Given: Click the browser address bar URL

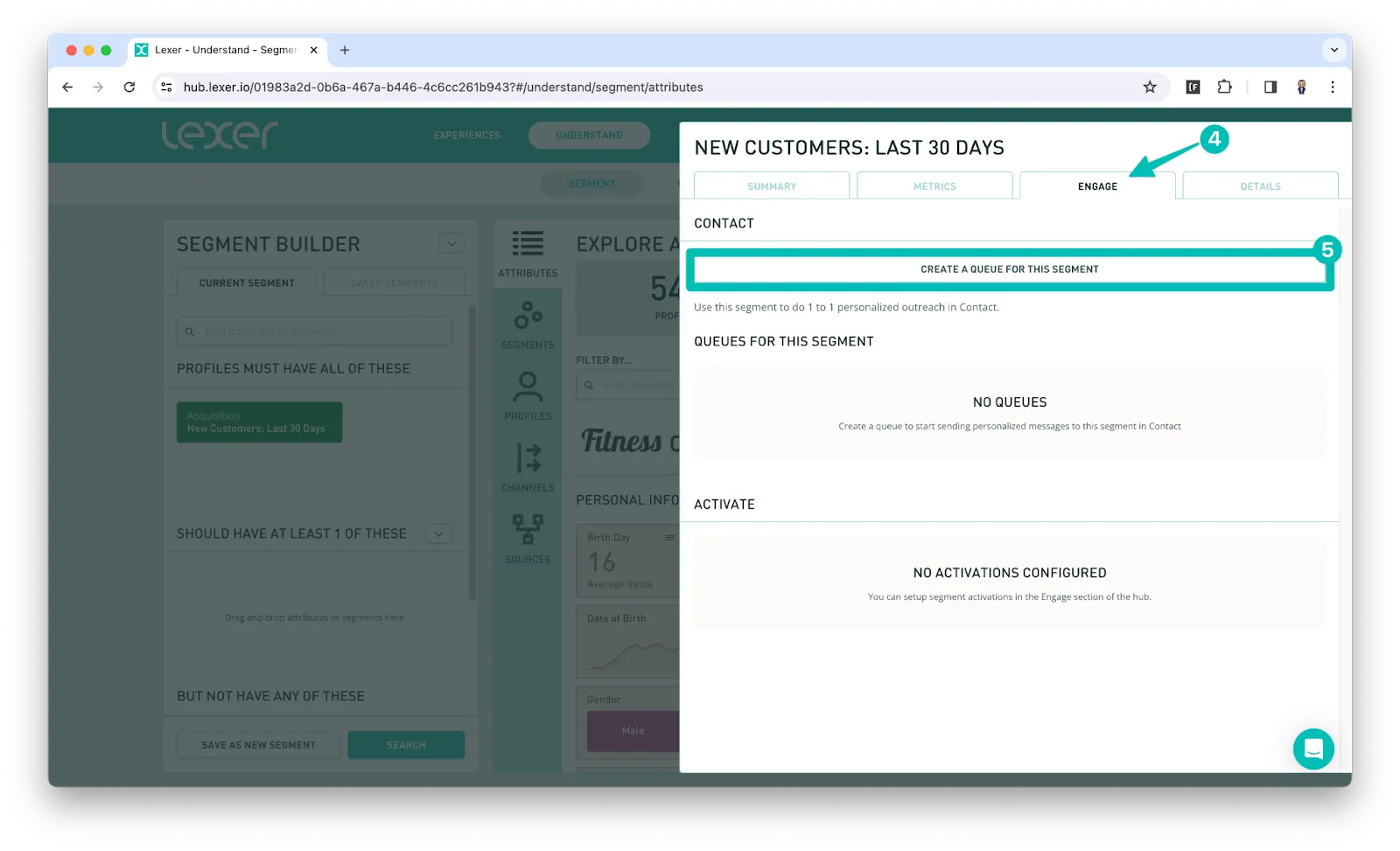Looking at the screenshot, I should [x=443, y=87].
